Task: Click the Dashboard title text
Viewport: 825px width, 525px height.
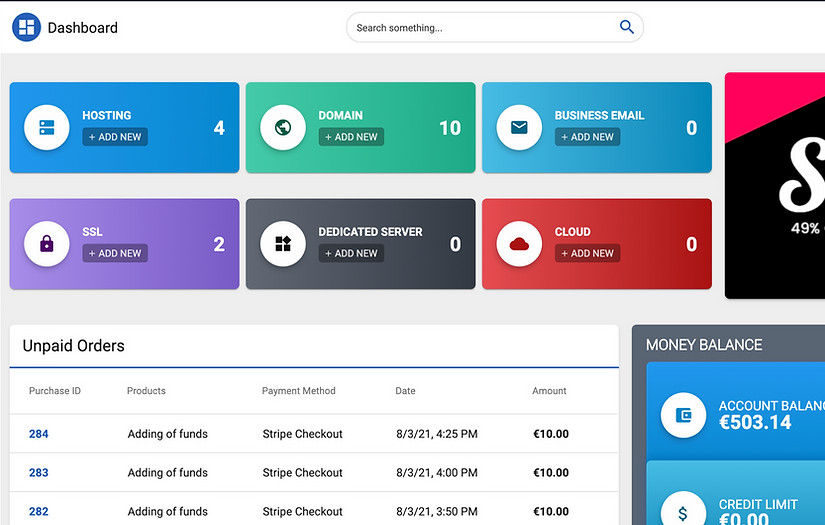Action: pyautogui.click(x=83, y=27)
